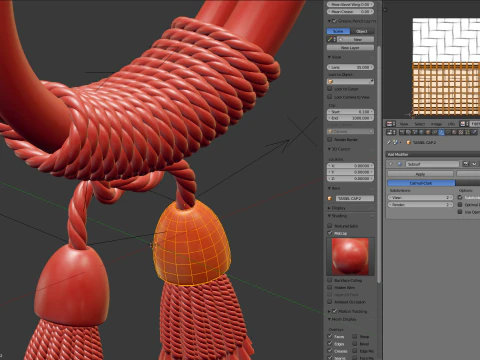Switch grease pencil source to Scene
480x360 pixels.
(338, 31)
